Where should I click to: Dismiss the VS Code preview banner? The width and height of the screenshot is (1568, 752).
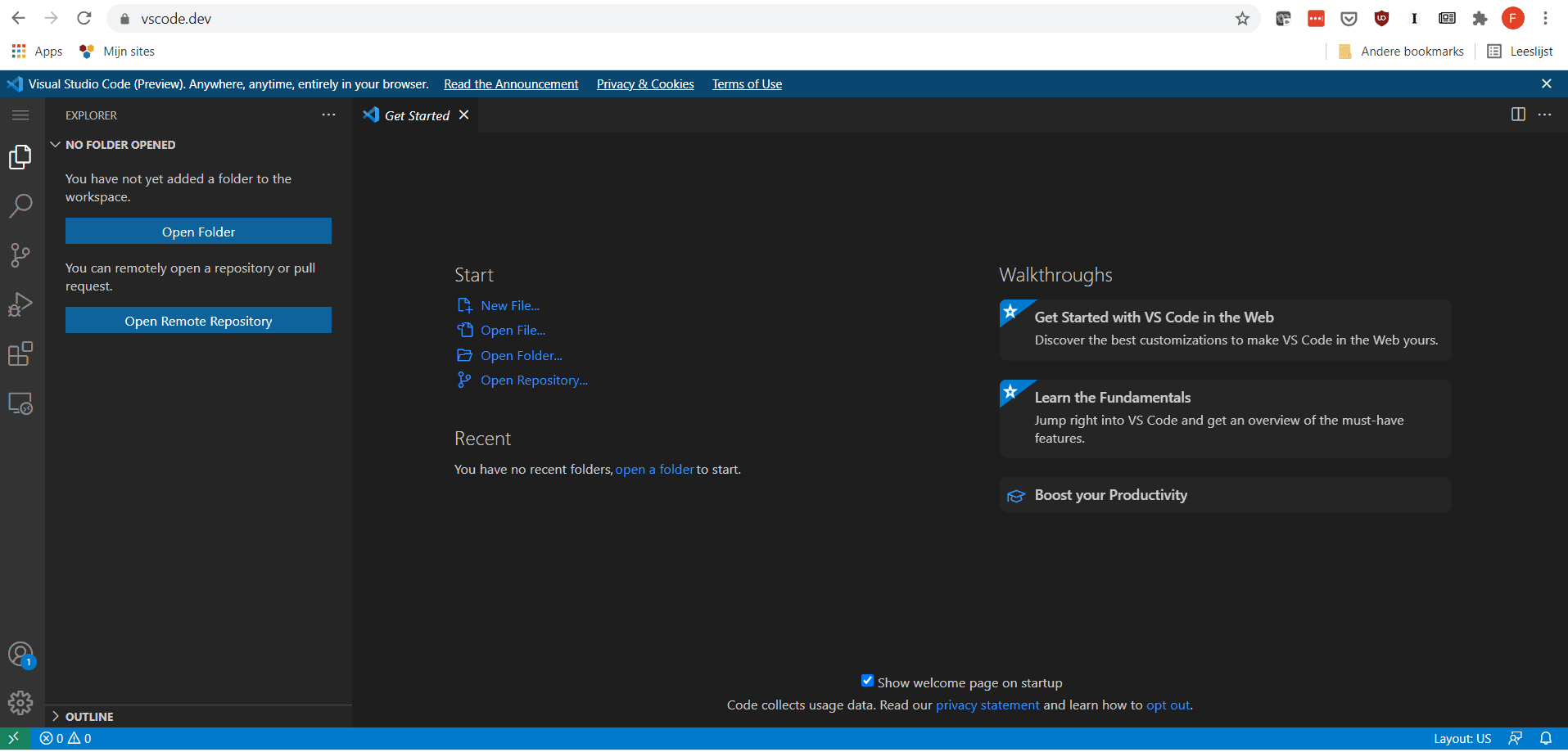pos(1547,83)
